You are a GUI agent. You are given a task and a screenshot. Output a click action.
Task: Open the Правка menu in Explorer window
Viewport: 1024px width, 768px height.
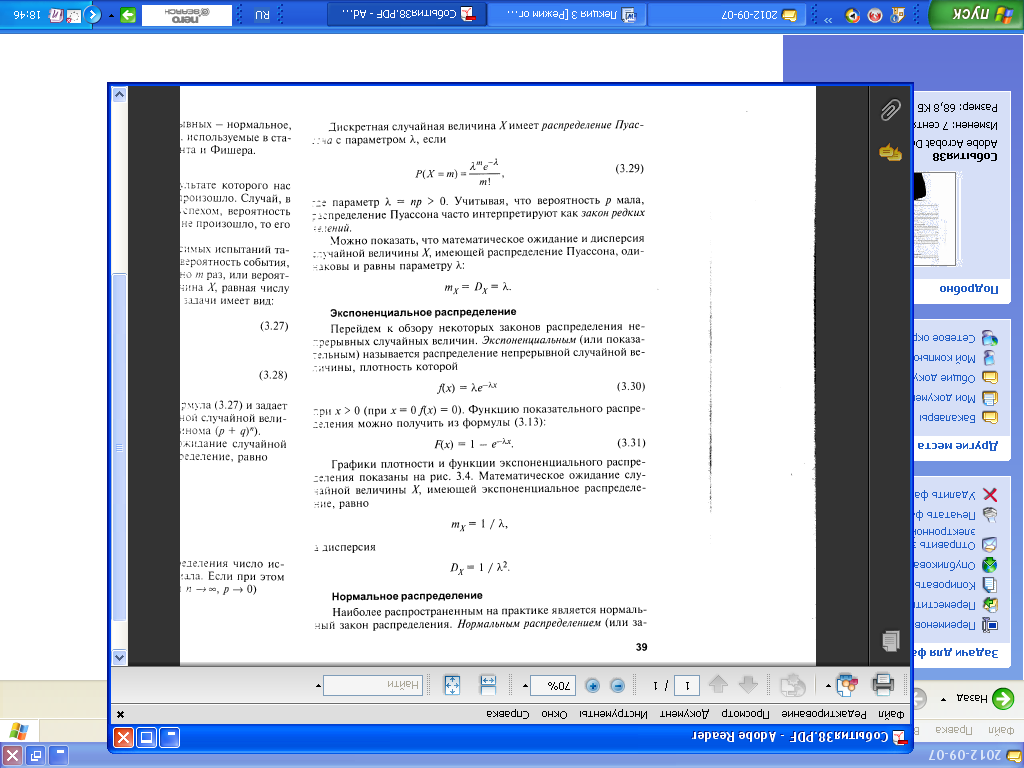point(953,731)
